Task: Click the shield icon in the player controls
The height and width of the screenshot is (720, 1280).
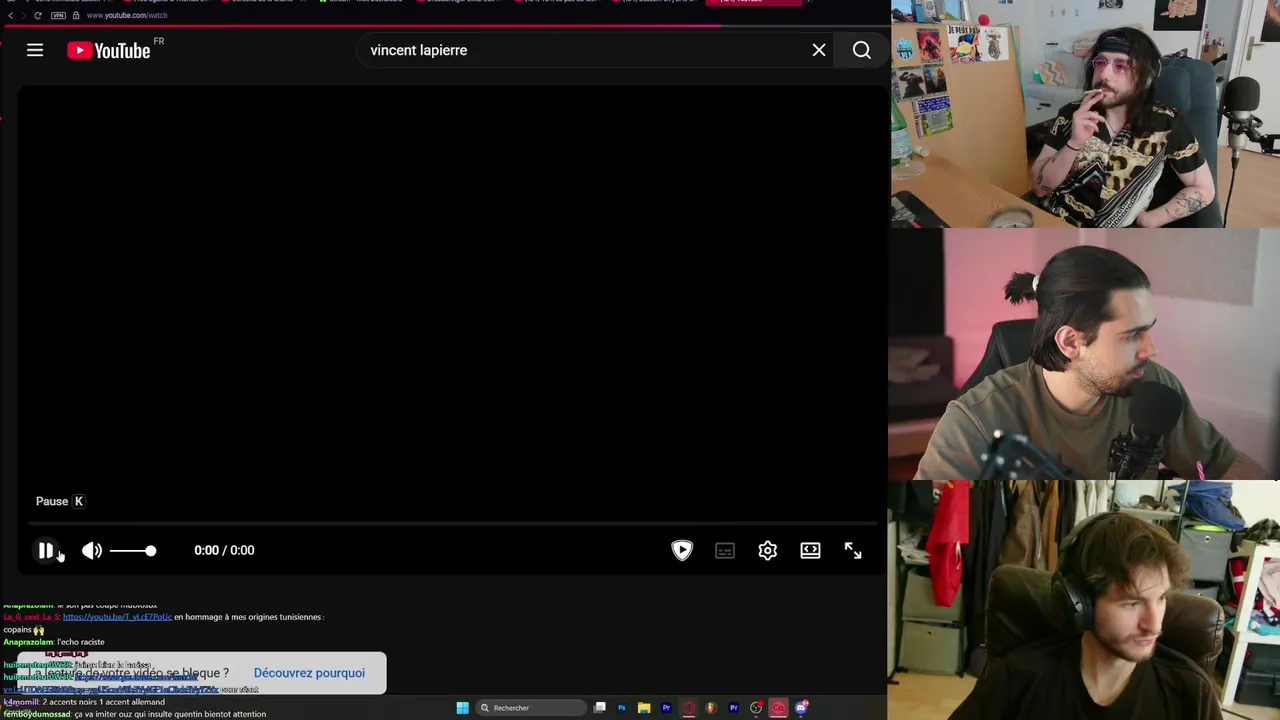Action: tap(682, 550)
